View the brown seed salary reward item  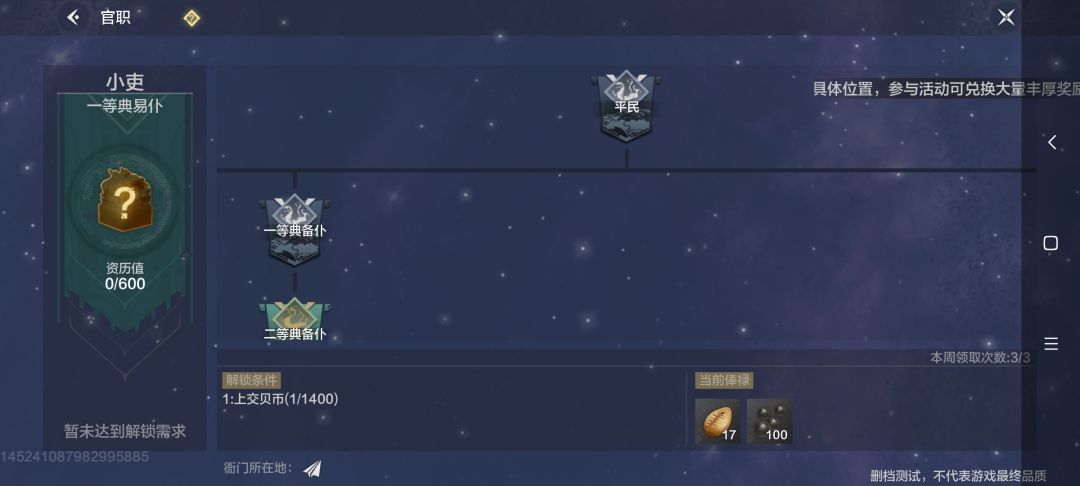point(717,421)
